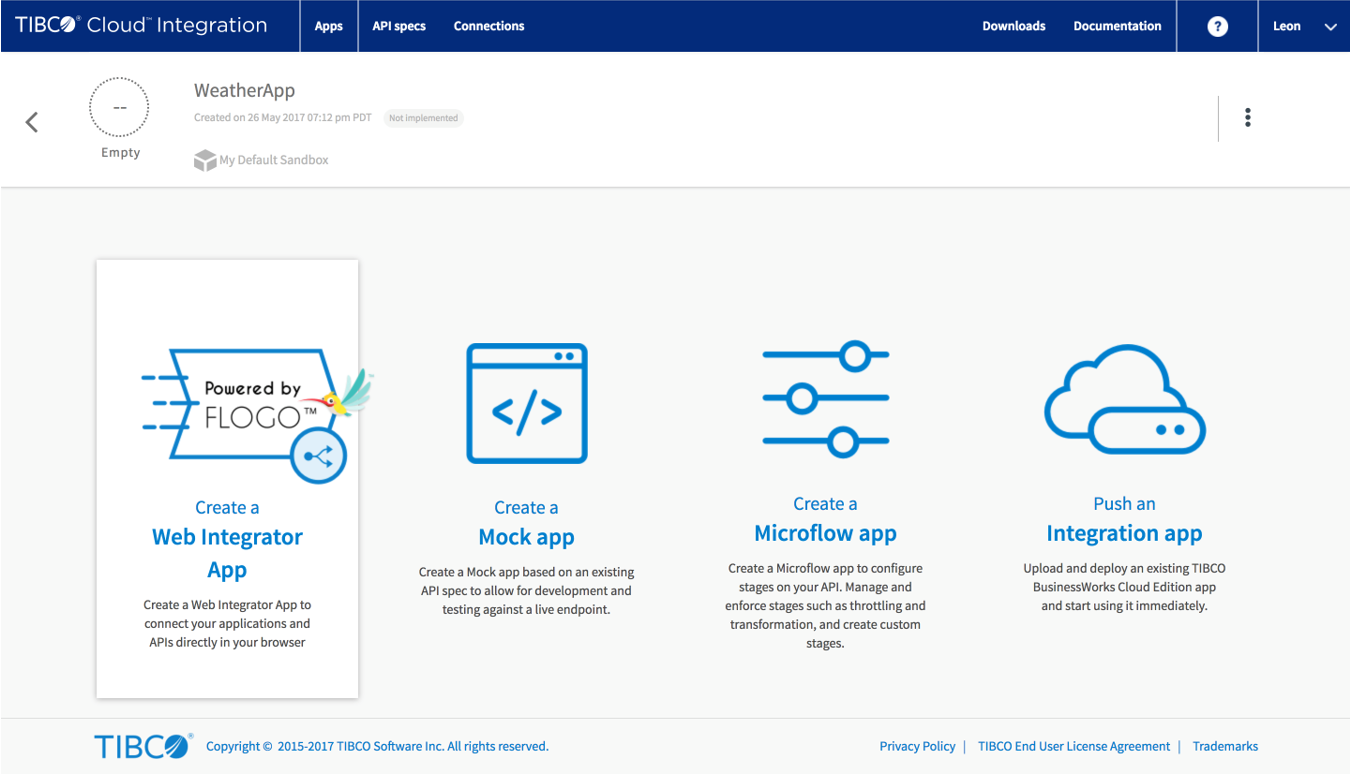The height and width of the screenshot is (775, 1350).
Task: Open the Apps tab
Action: (329, 27)
